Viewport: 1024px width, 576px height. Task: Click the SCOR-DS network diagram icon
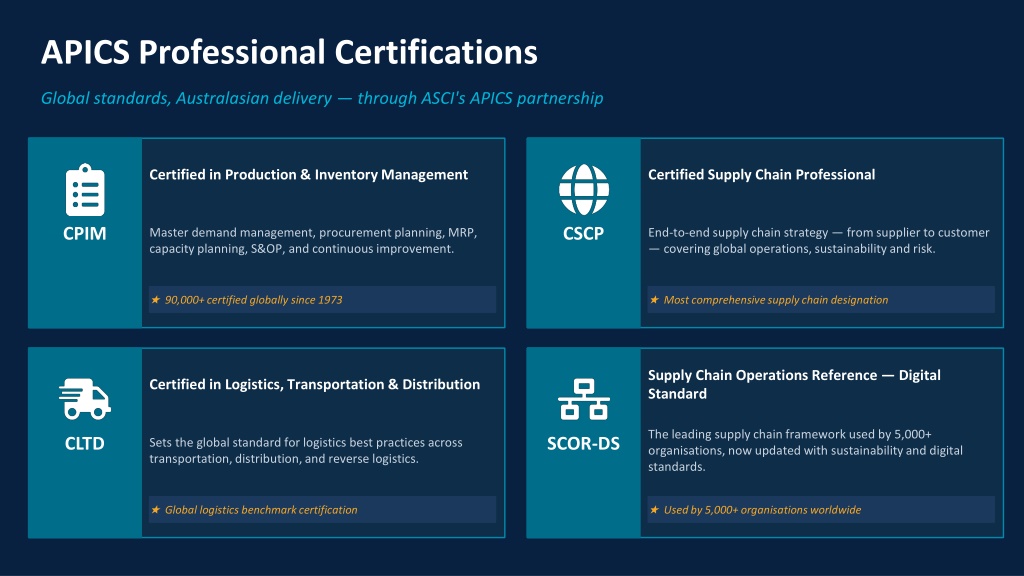click(x=584, y=399)
